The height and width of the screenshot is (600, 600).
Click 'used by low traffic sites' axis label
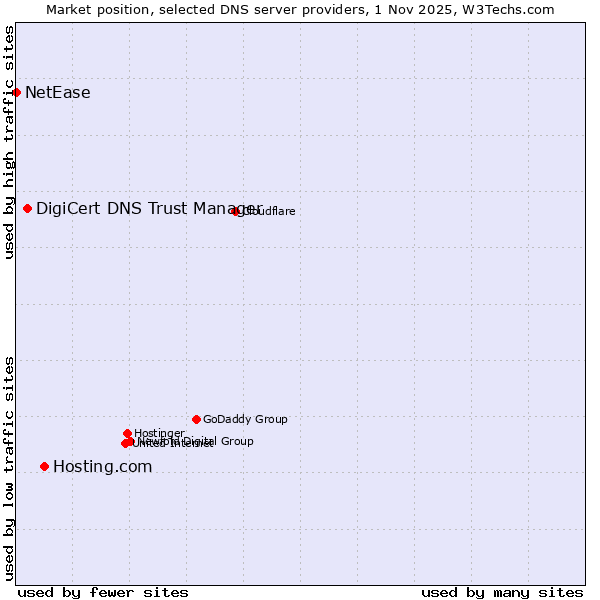tap(9, 467)
